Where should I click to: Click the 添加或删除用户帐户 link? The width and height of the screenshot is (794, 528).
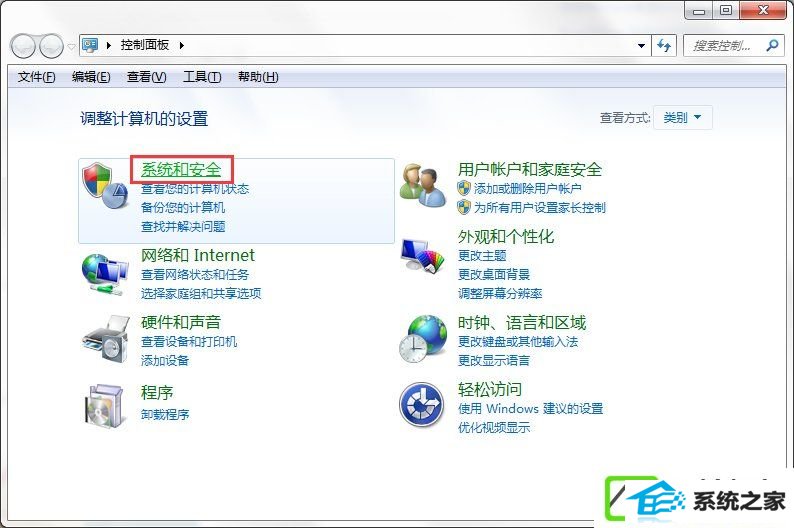[527, 189]
